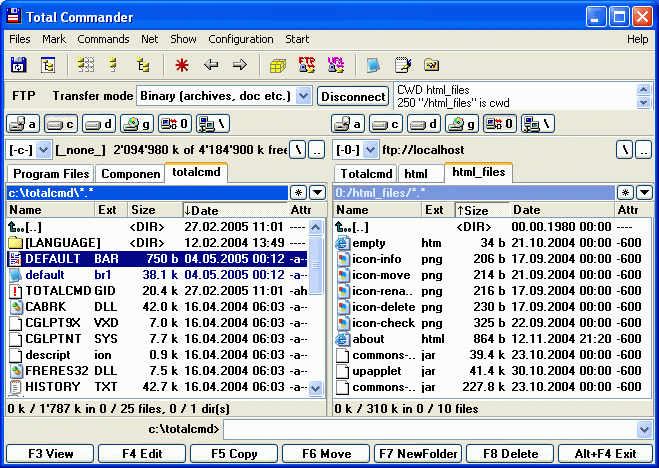
Task: Click the FTP connect toolbar icon
Action: click(307, 65)
